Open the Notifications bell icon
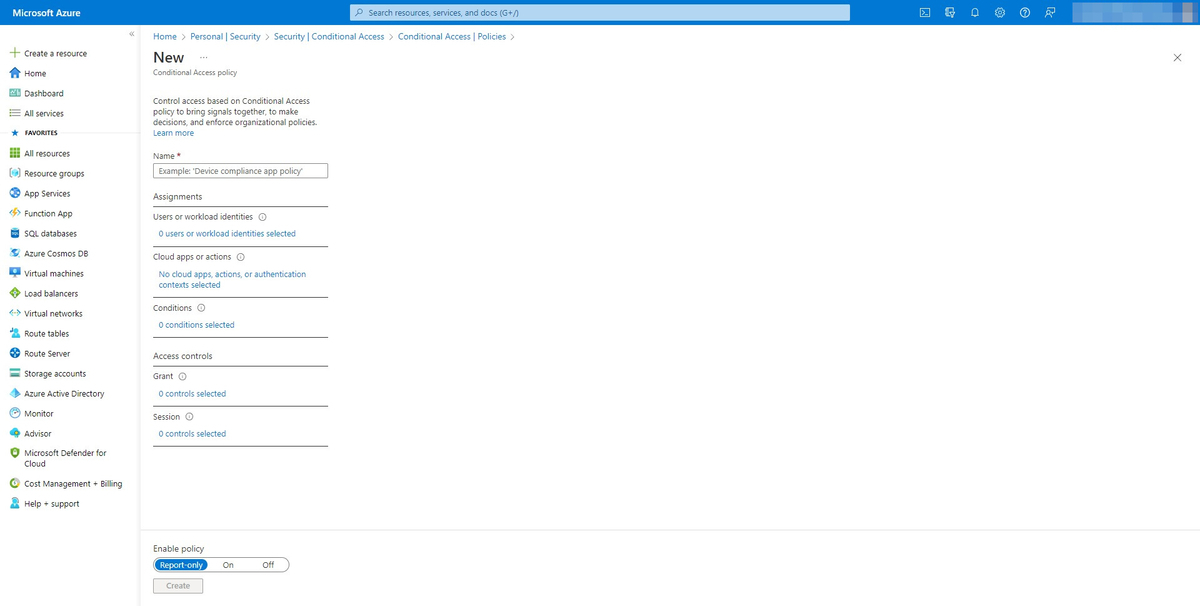 point(975,12)
